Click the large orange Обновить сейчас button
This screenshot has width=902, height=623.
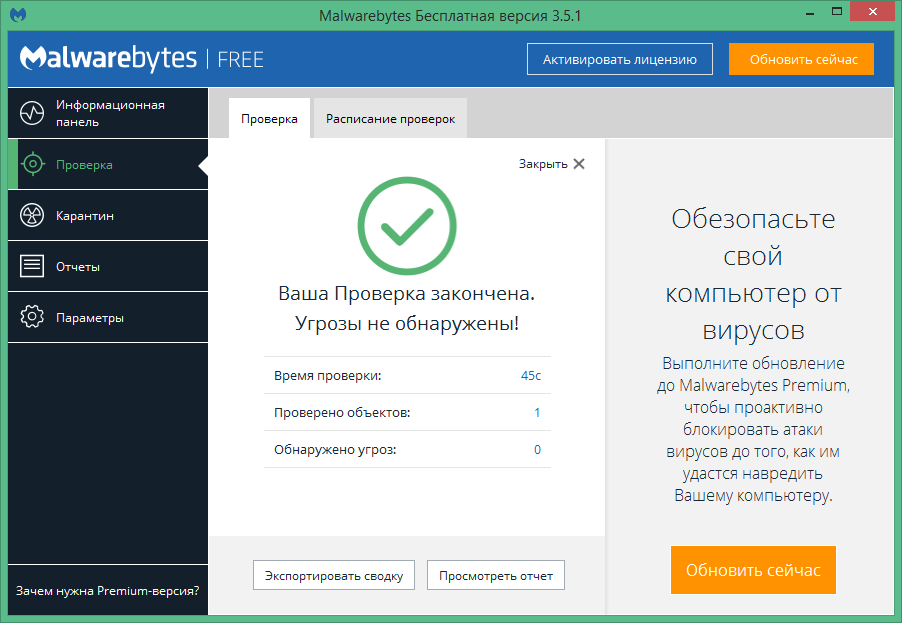click(x=753, y=570)
